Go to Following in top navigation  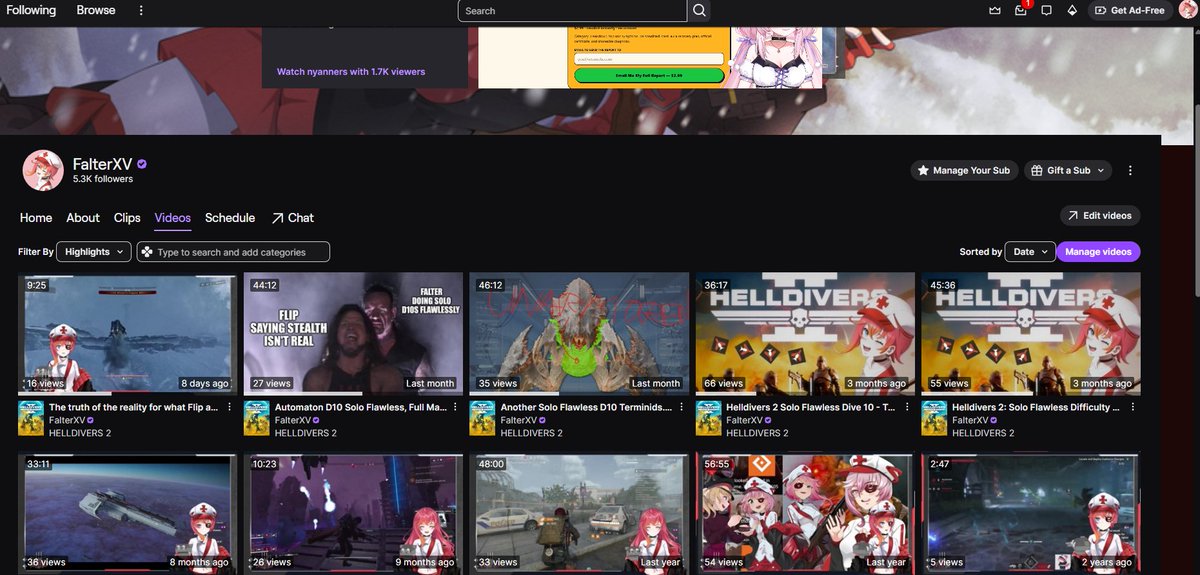click(31, 10)
